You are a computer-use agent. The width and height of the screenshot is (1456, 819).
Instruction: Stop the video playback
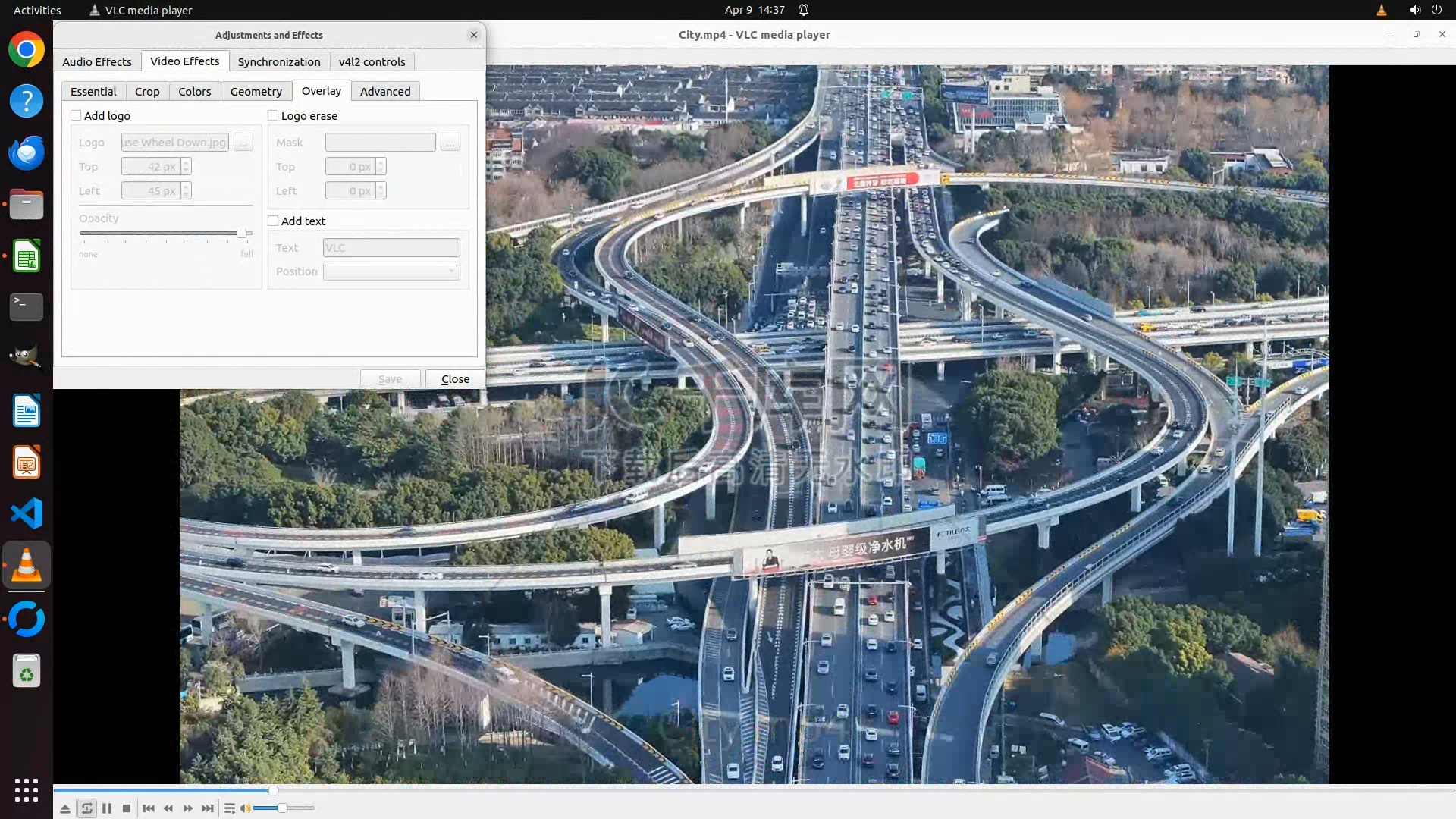coord(127,808)
